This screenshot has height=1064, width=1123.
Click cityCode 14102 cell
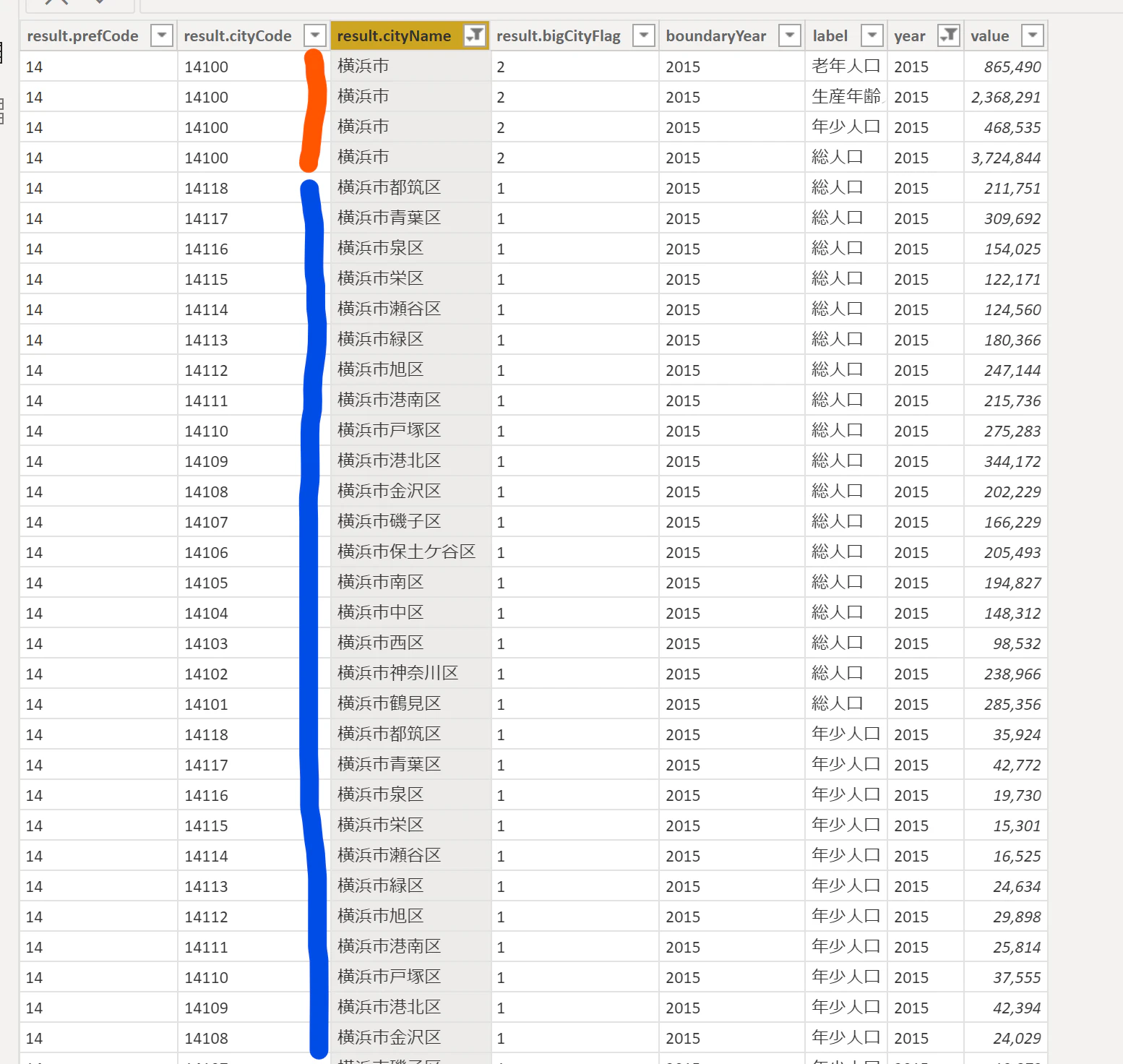(x=254, y=674)
